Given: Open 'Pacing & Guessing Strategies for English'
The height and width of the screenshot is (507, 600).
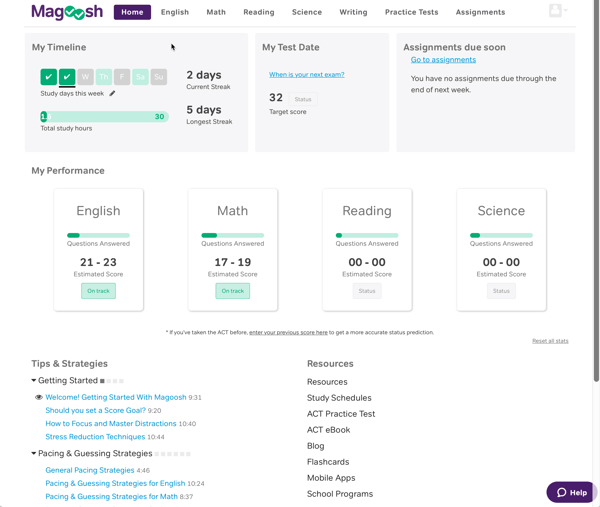Looking at the screenshot, I should [x=115, y=483].
